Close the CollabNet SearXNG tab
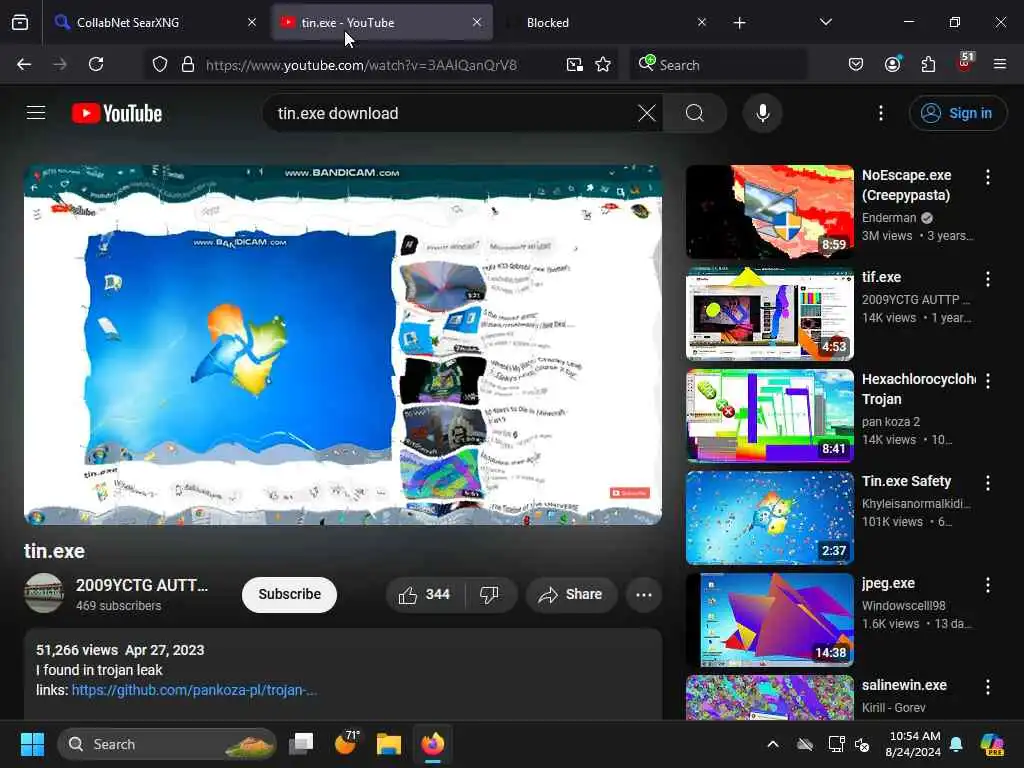Viewport: 1024px width, 768px height. pos(252,22)
